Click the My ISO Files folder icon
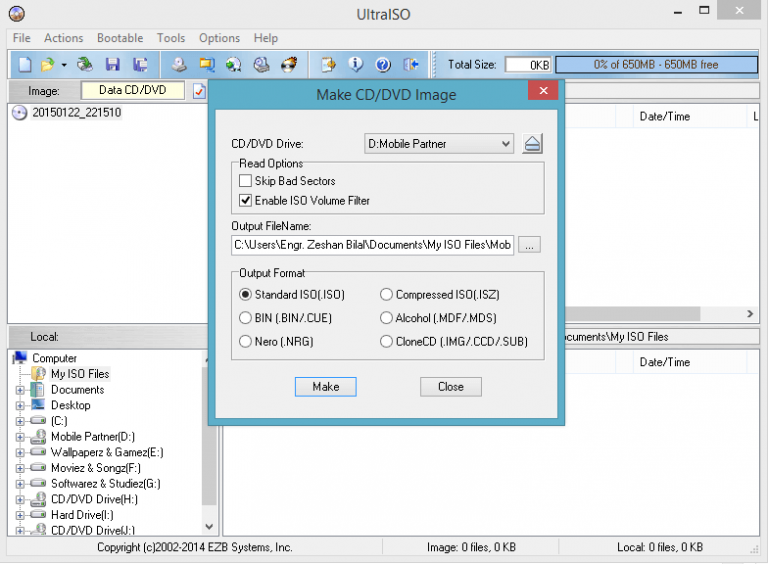Image resolution: width=768 pixels, height=564 pixels. tap(39, 374)
